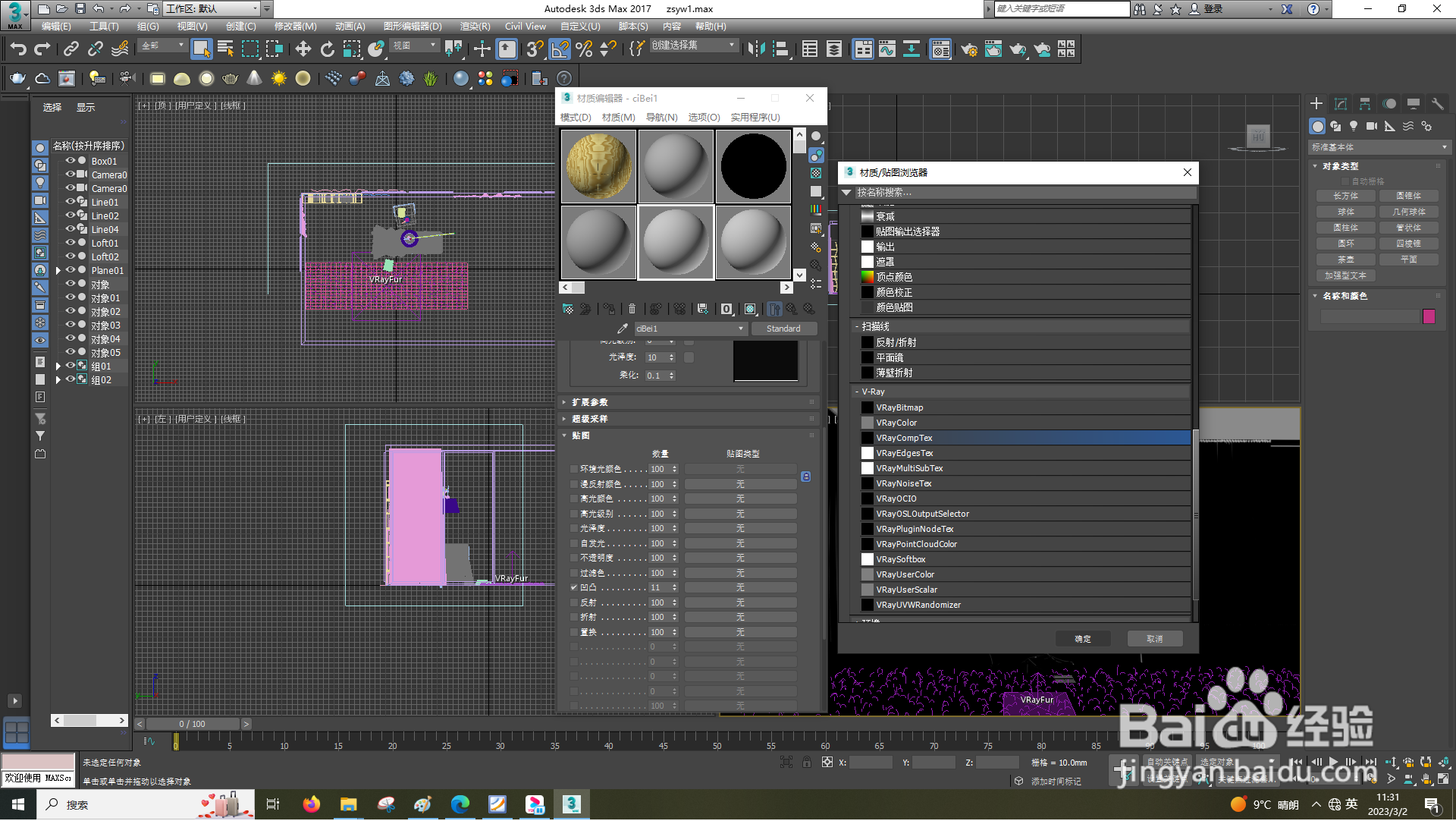Toggle visibility eye of Line02
The image size is (1456, 821).
[71, 215]
